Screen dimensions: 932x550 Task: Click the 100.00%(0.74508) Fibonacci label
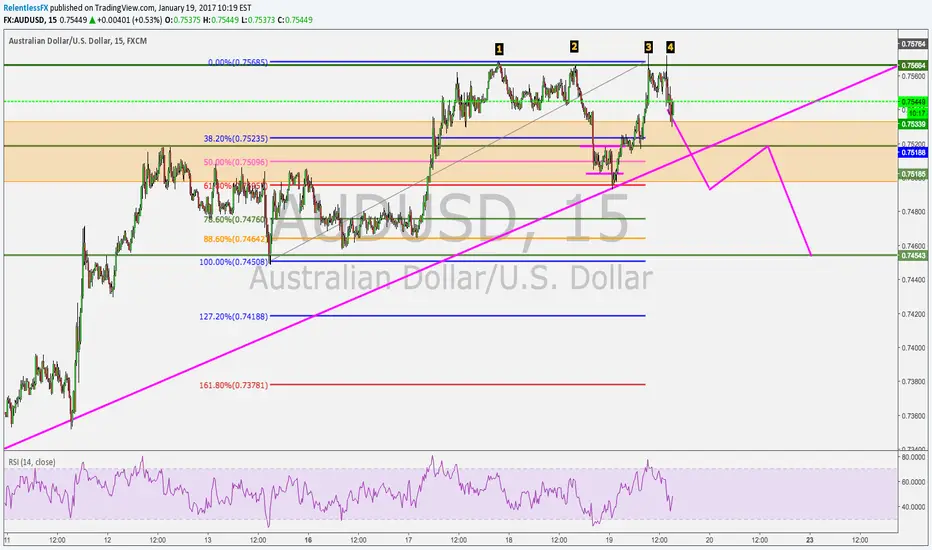click(234, 262)
